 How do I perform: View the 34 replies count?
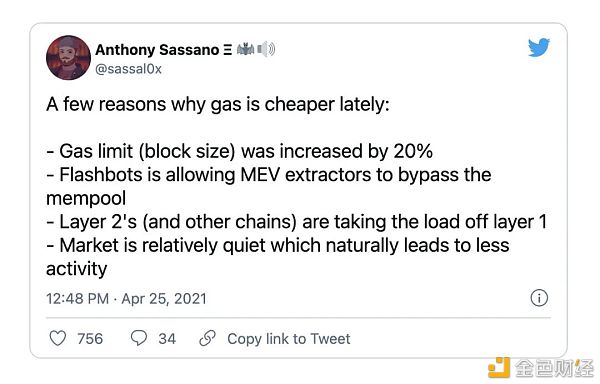(167, 338)
